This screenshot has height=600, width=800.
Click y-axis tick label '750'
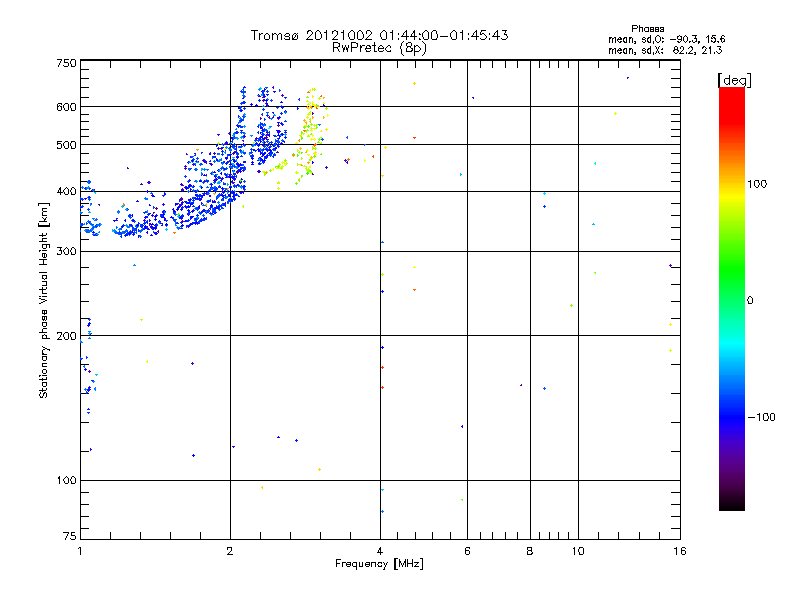pos(66,63)
